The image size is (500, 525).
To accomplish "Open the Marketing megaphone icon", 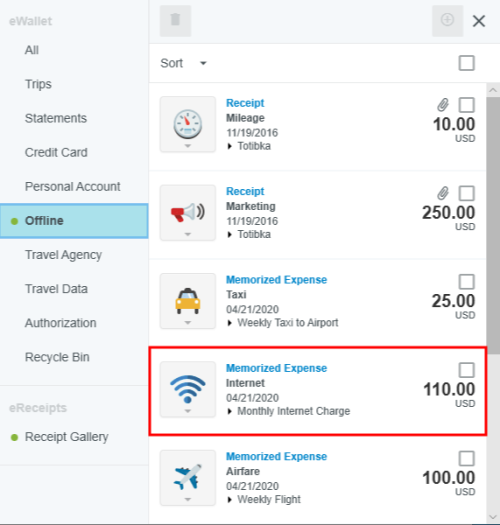I will [x=188, y=213].
